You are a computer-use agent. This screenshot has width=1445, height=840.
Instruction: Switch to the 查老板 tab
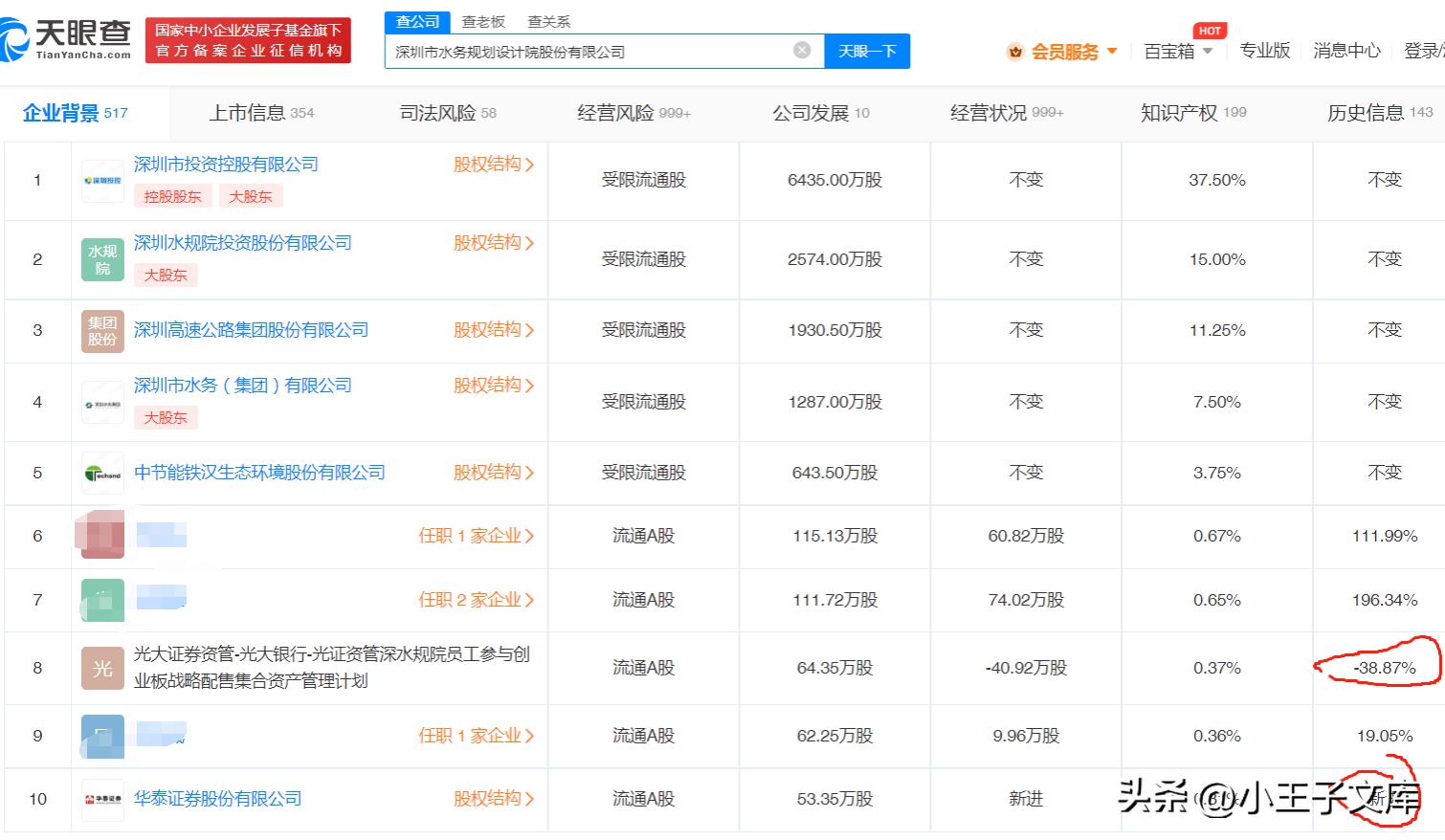click(x=484, y=20)
